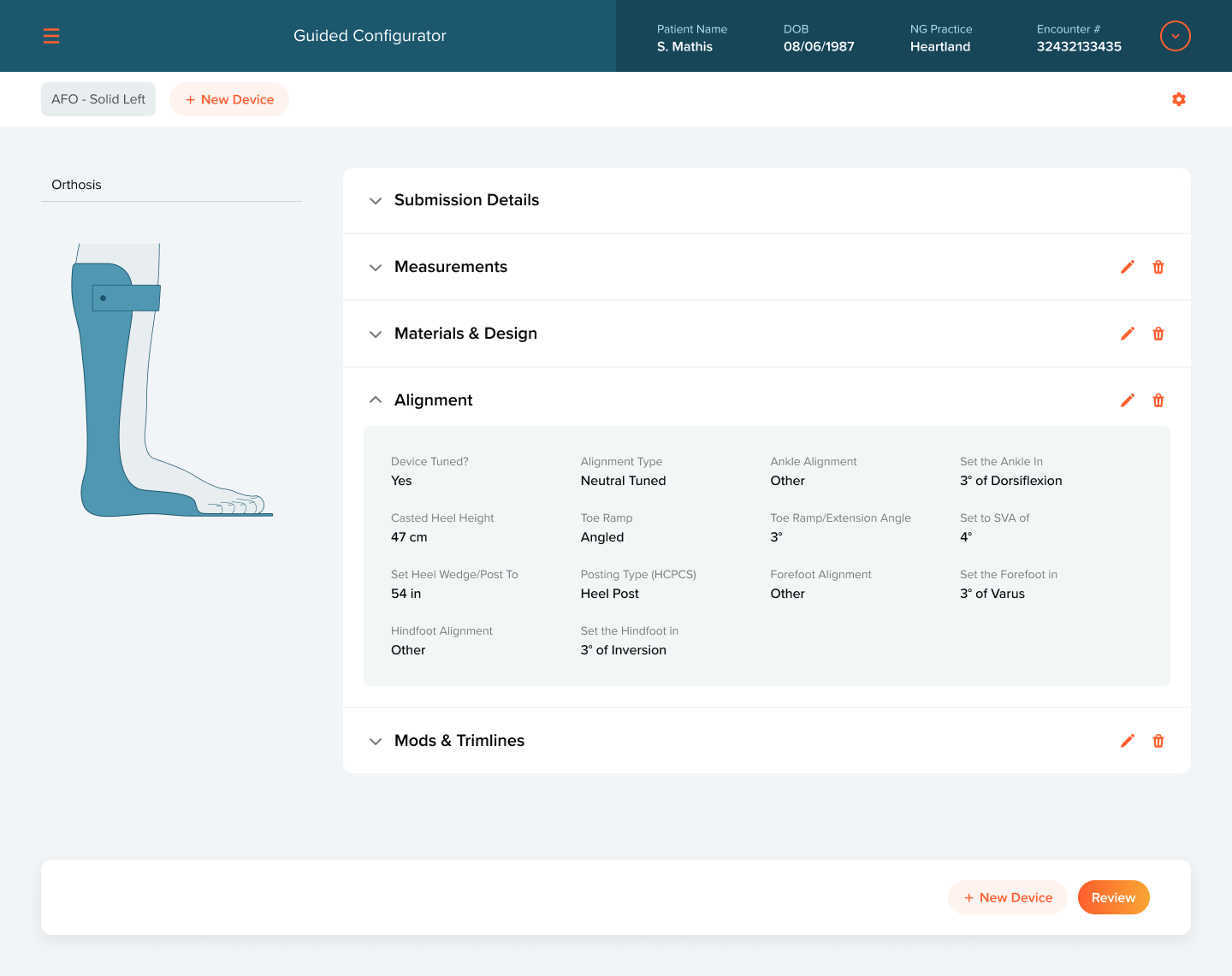Expand patient info with the circled chevron
The width and height of the screenshot is (1232, 976).
pyautogui.click(x=1176, y=36)
